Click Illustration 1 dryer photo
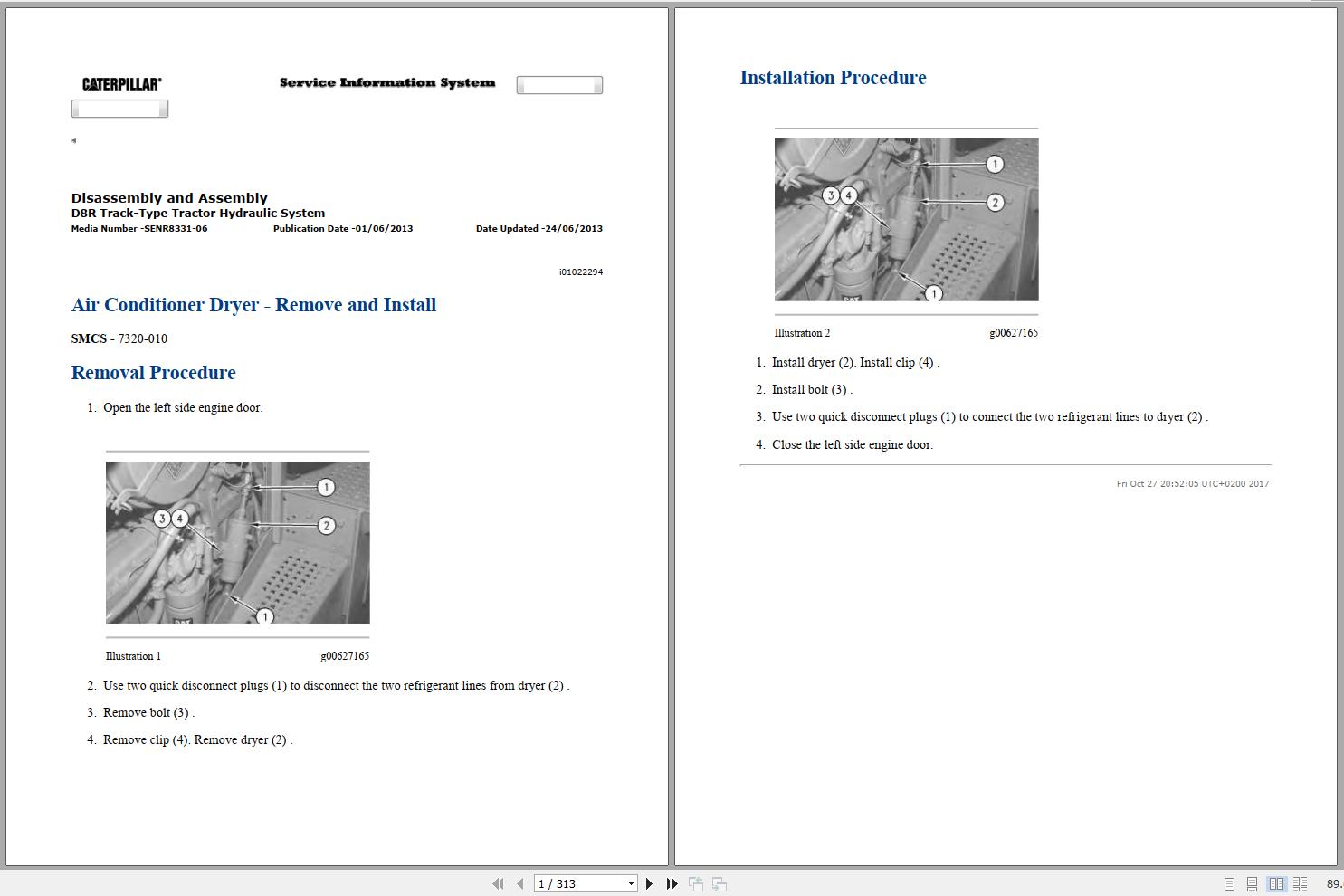Viewport: 1344px width, 896px height. [x=237, y=542]
